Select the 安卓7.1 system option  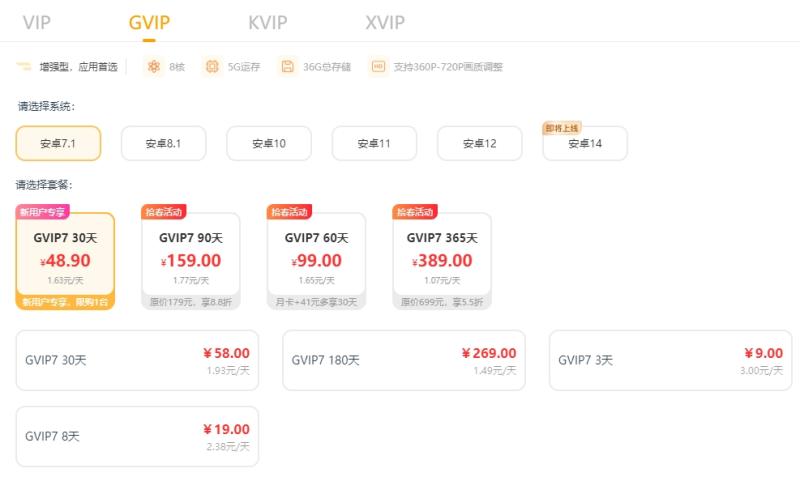[58, 143]
